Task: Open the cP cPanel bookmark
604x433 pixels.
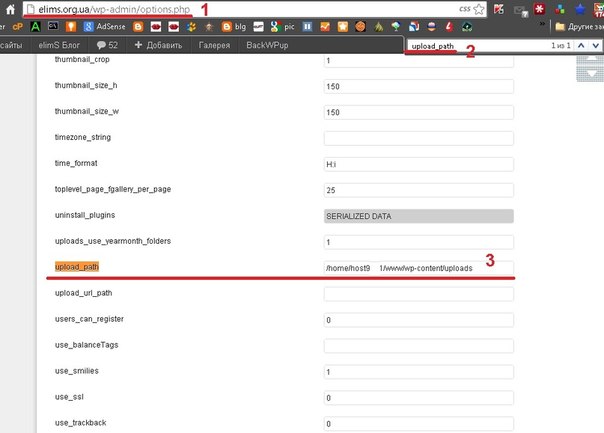Action: pyautogui.click(x=18, y=27)
